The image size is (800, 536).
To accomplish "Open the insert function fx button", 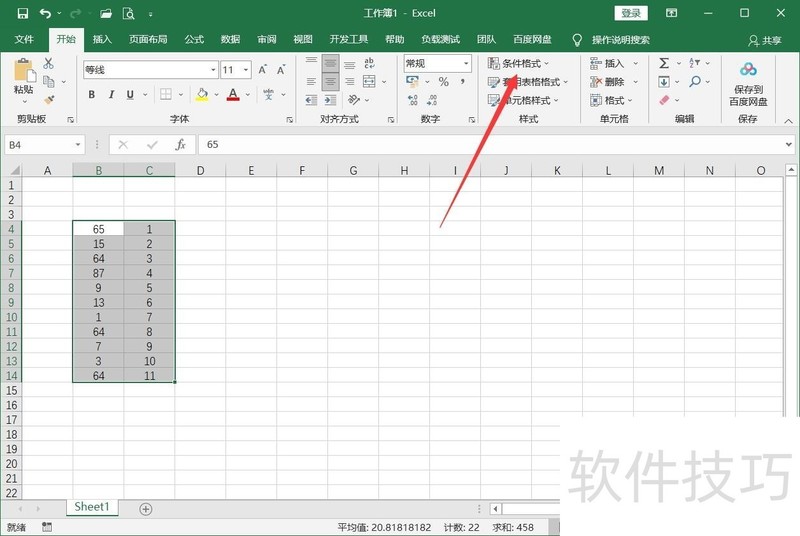I will (x=180, y=145).
